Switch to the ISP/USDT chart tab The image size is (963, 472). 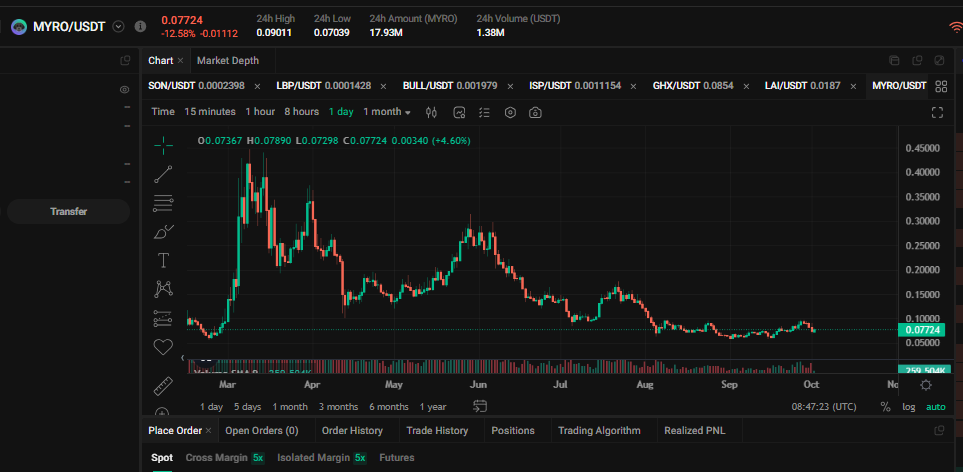point(575,85)
